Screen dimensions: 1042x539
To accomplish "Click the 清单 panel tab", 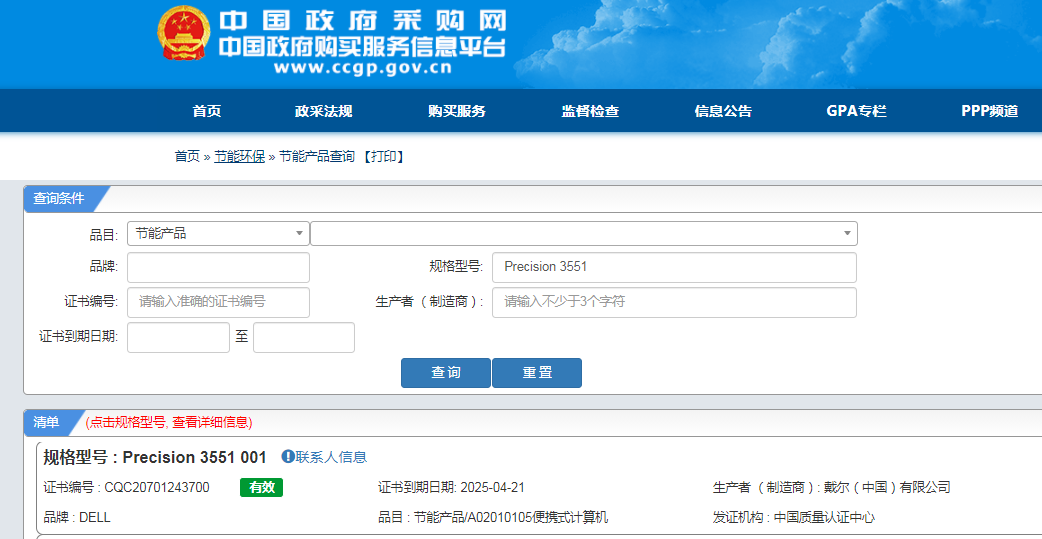I will (x=46, y=422).
